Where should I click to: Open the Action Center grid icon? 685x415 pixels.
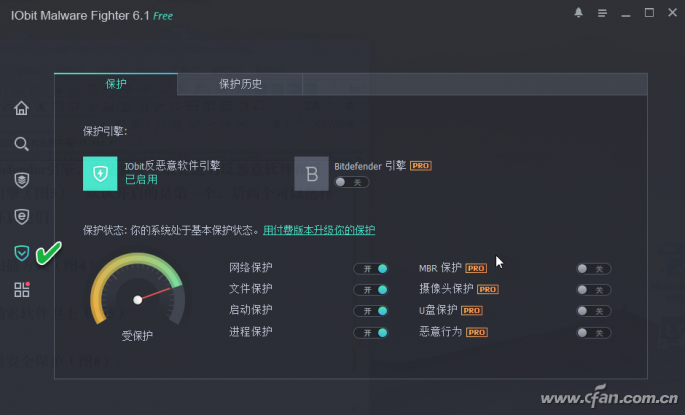coord(21,289)
